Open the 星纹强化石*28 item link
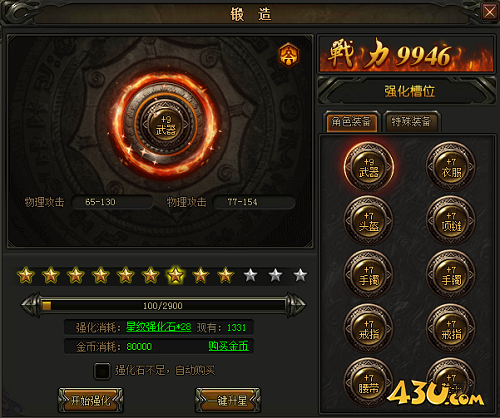500x418 pixels. (159, 327)
